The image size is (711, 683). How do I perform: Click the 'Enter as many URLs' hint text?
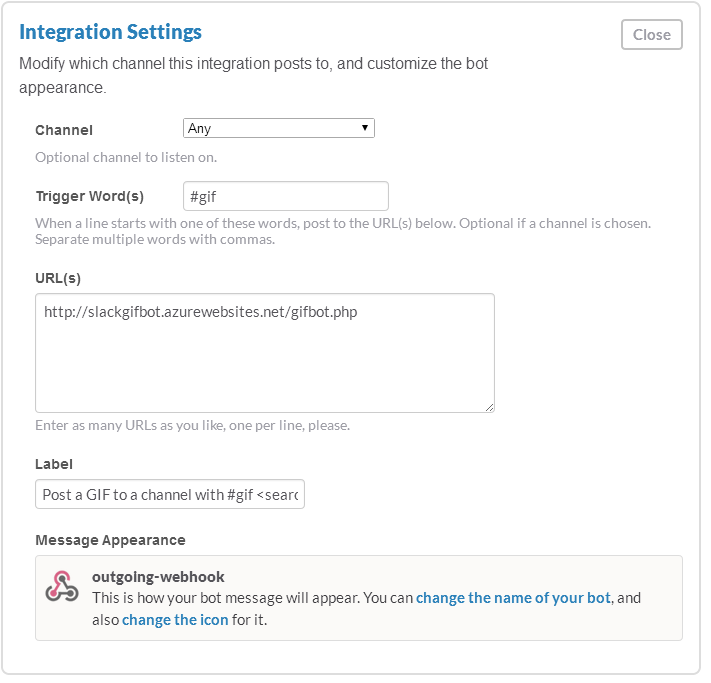coord(192,425)
